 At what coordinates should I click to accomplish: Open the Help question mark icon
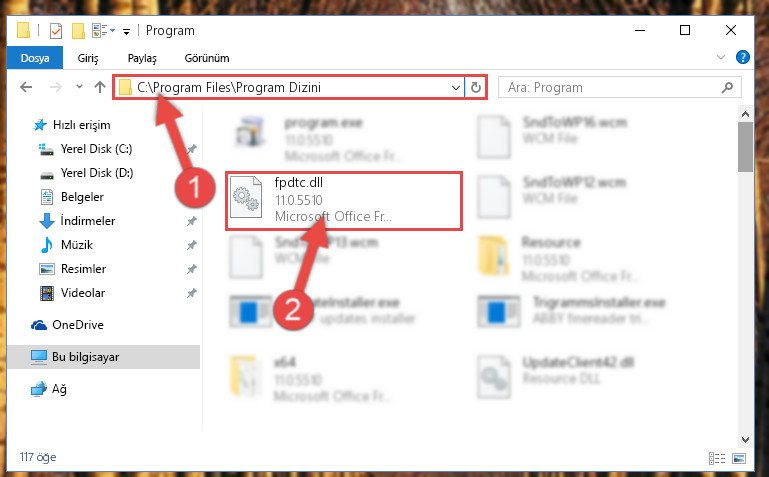click(x=743, y=57)
